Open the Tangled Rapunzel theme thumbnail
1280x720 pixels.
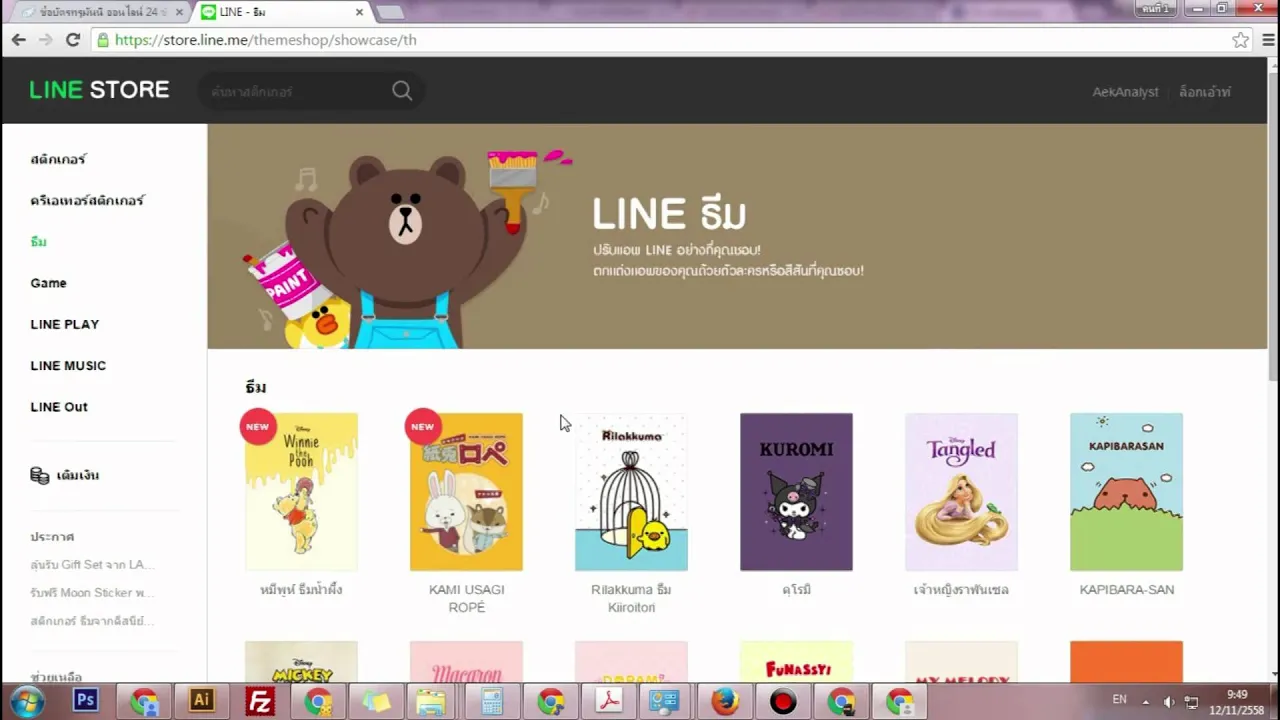[x=961, y=492]
